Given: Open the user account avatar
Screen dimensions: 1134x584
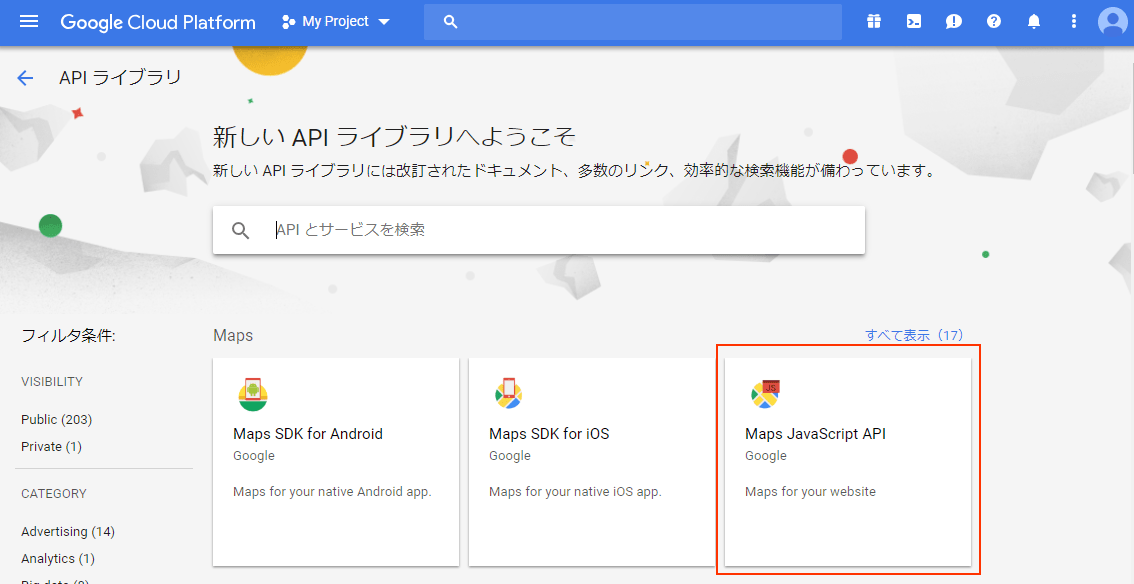Looking at the screenshot, I should tap(1112, 22).
